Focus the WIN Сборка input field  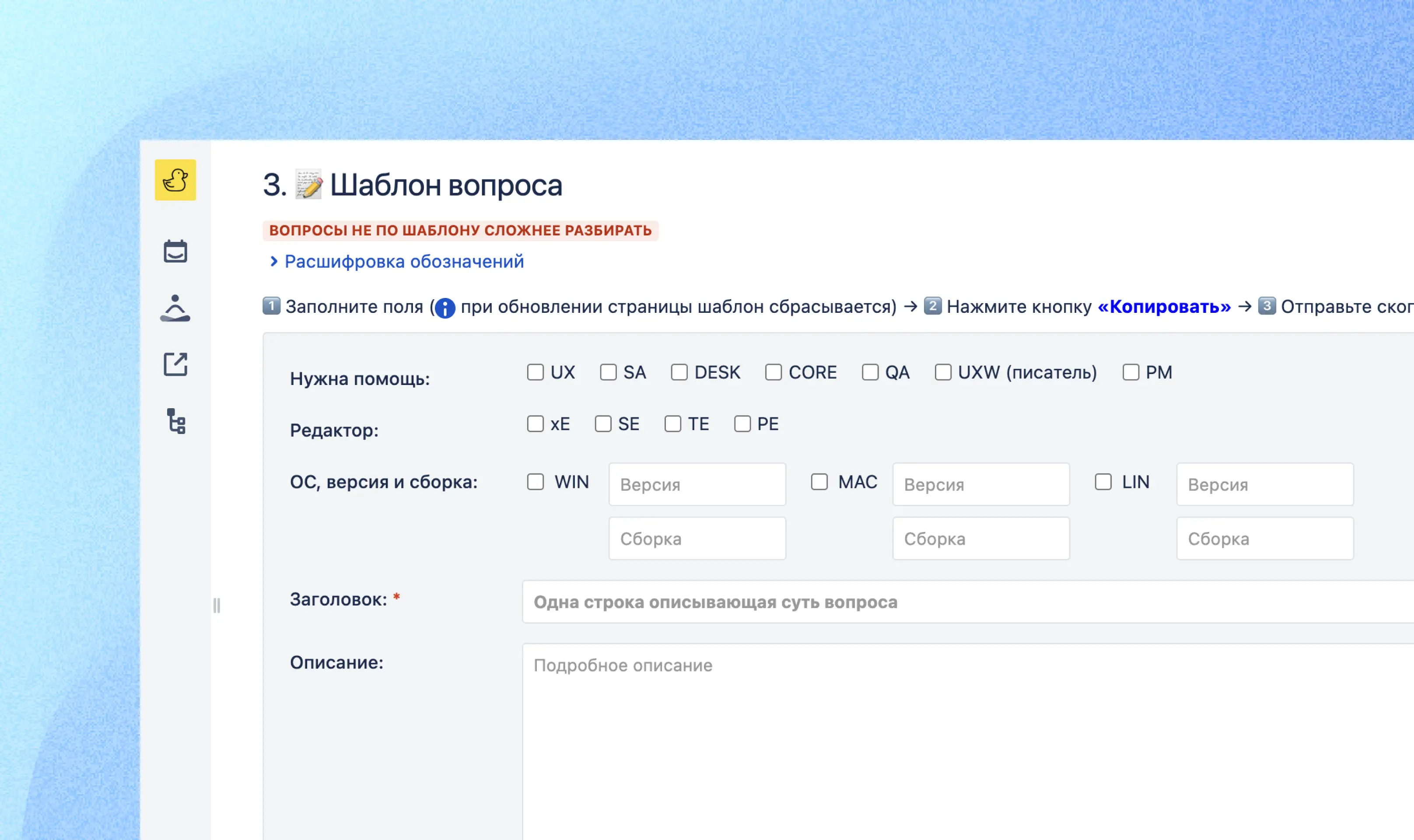click(x=697, y=539)
